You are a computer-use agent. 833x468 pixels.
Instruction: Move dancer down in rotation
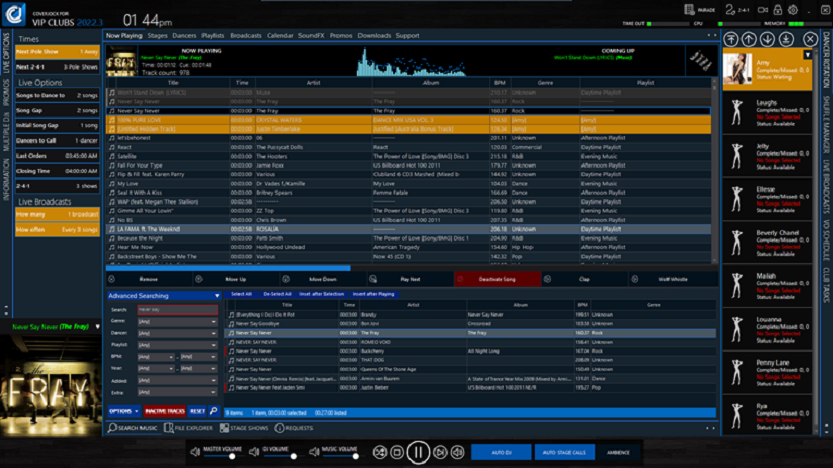click(x=767, y=39)
